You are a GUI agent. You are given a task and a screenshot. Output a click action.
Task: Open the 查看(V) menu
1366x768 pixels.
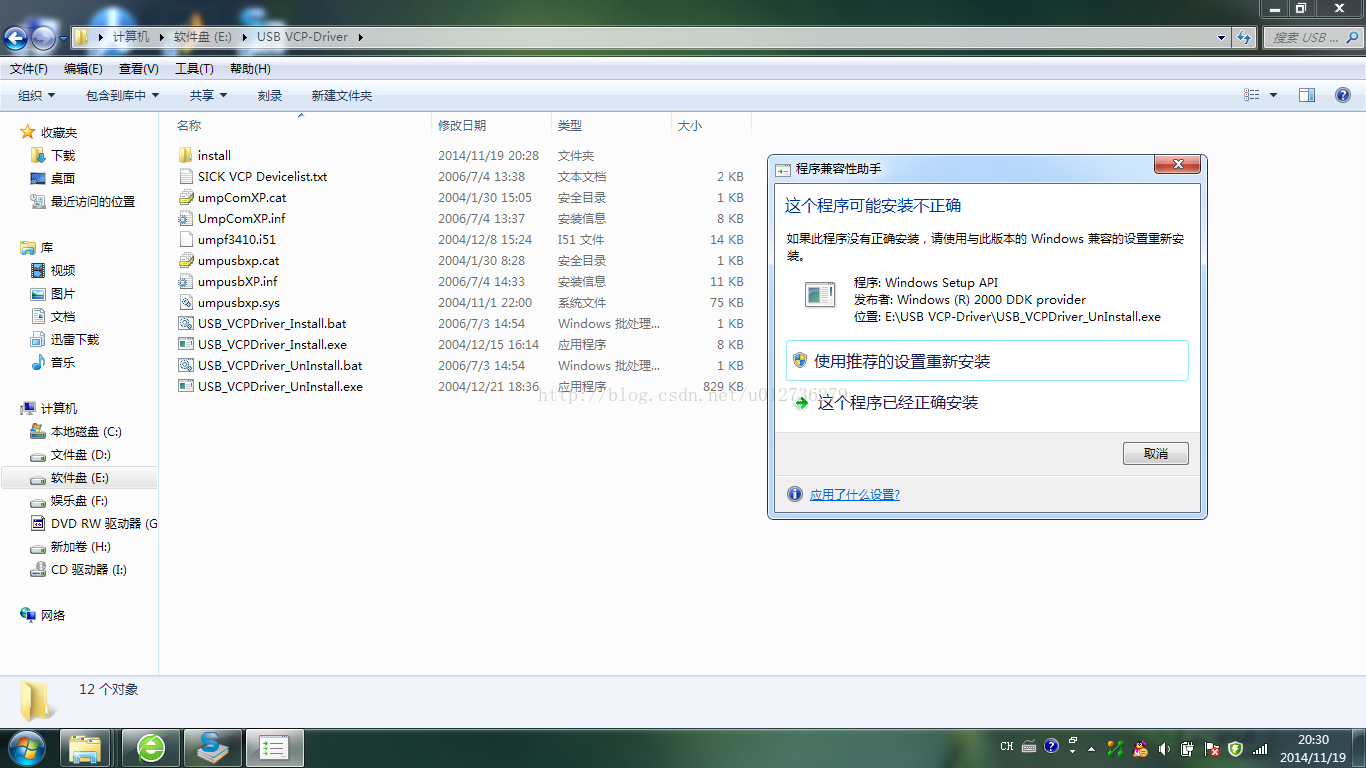(x=138, y=69)
